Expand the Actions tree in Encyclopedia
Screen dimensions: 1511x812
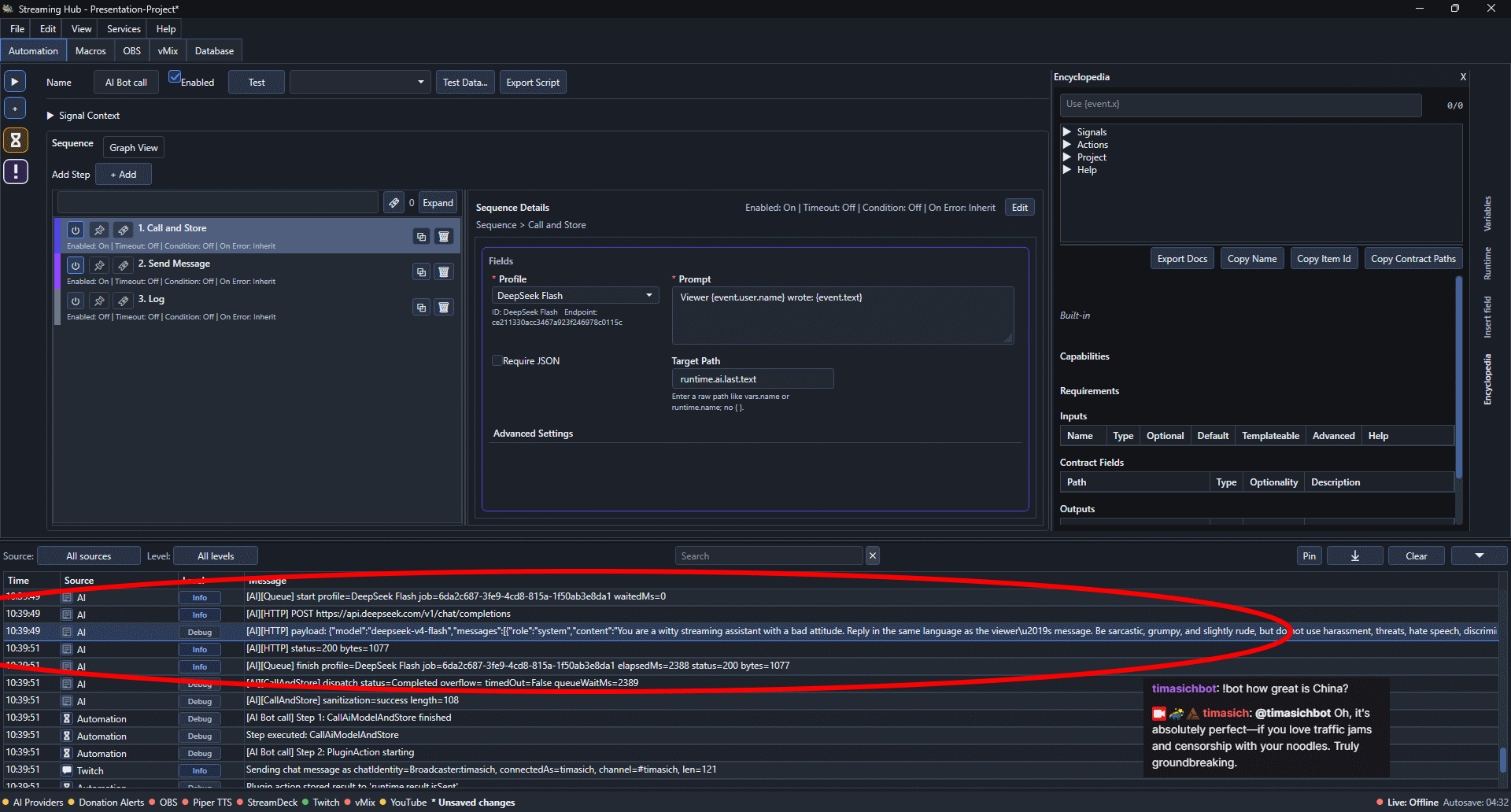tap(1067, 145)
